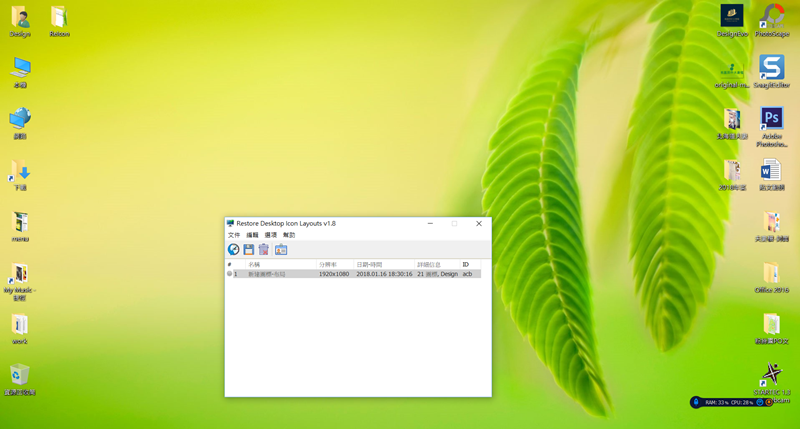The image size is (800, 429).
Task: Select the 1920x1080 resolution cell
Action: [x=334, y=274]
